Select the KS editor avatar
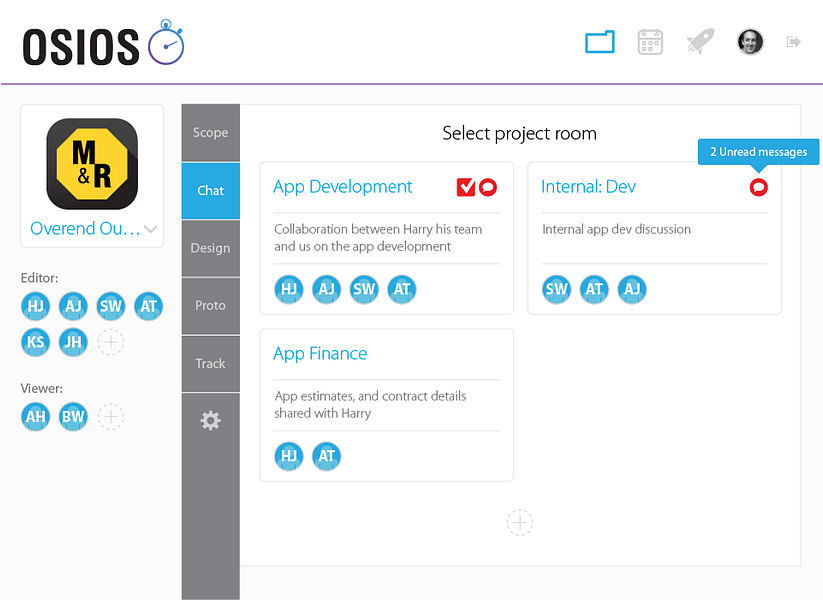Image resolution: width=823 pixels, height=600 pixels. 36,342
